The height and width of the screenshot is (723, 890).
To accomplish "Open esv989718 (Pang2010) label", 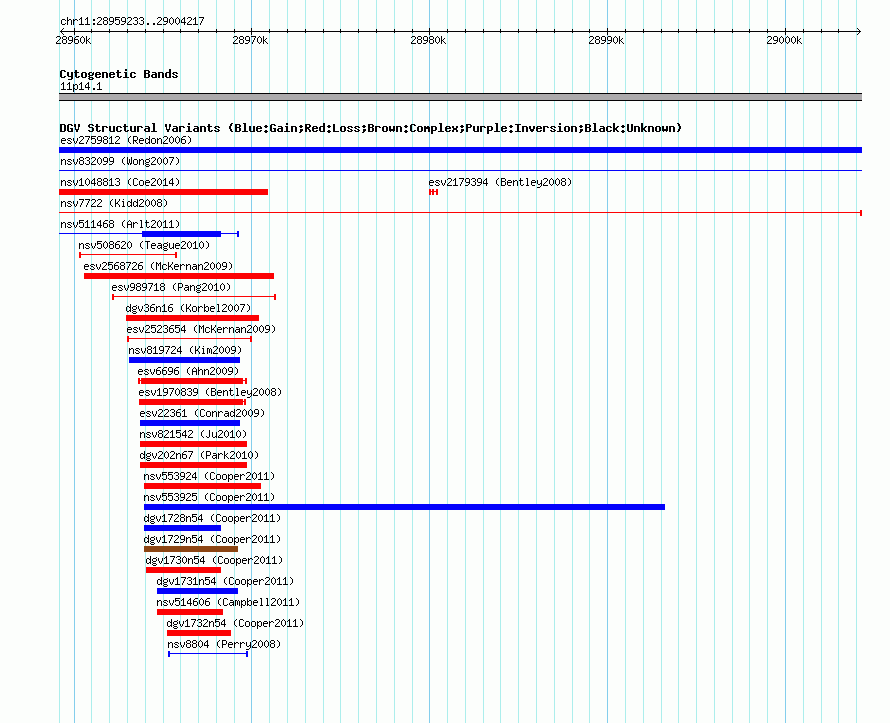I will (x=171, y=287).
